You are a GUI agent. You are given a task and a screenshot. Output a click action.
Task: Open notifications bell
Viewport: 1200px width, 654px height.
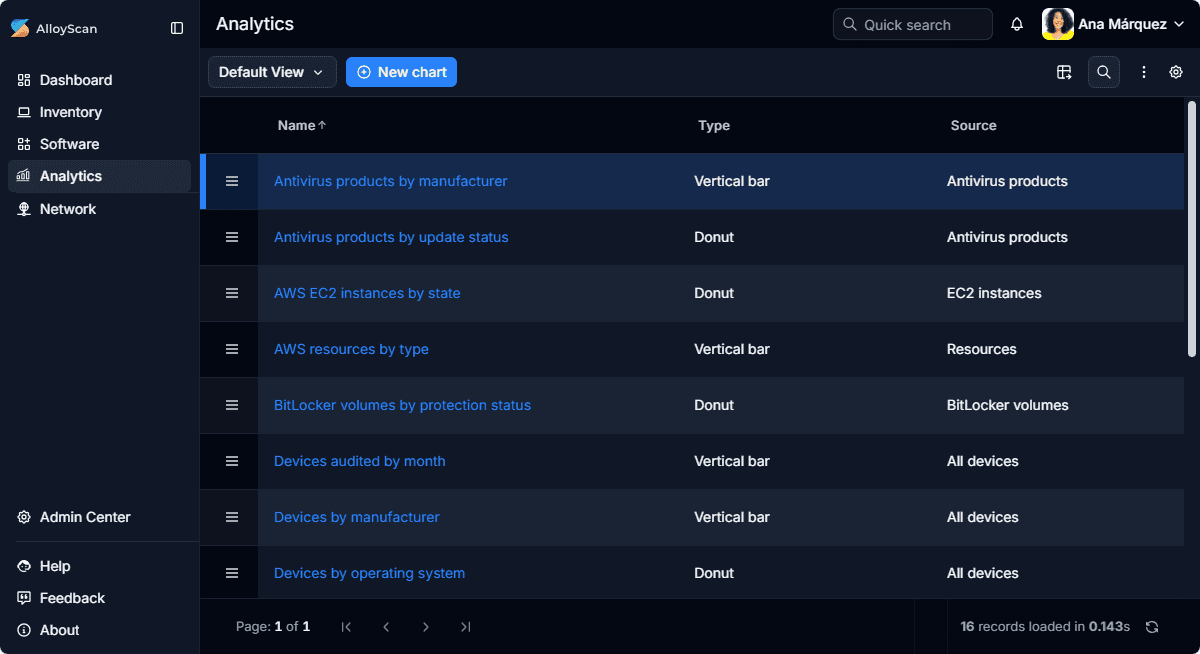1017,24
